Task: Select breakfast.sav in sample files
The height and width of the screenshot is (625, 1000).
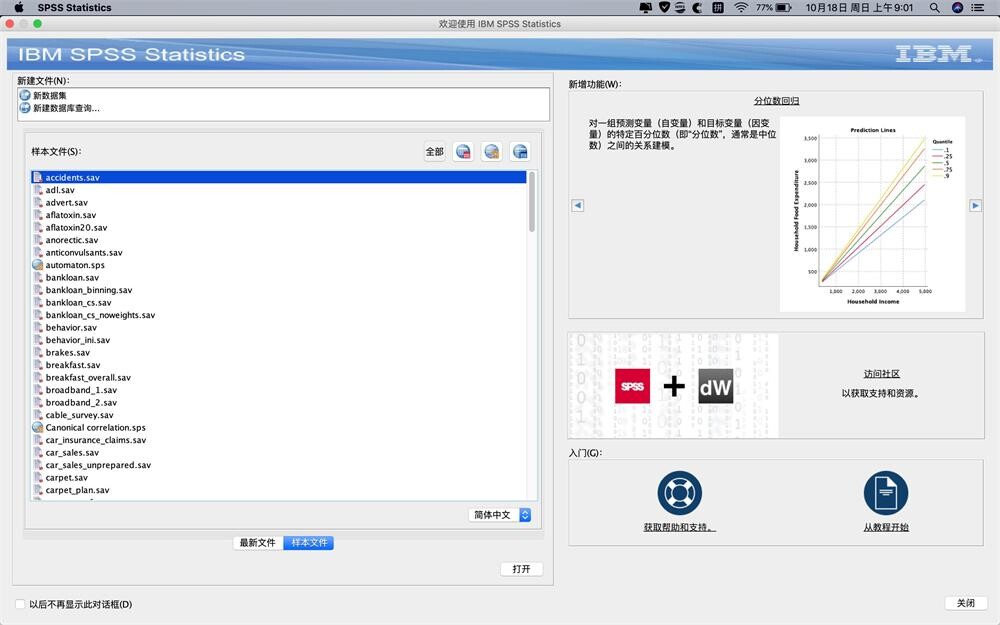Action: point(279,365)
